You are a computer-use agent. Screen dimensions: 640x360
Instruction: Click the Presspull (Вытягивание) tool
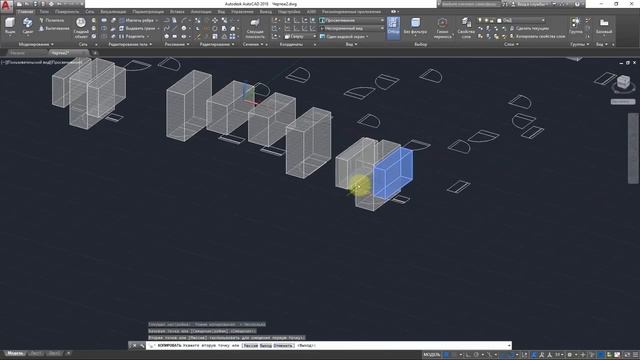(54, 29)
